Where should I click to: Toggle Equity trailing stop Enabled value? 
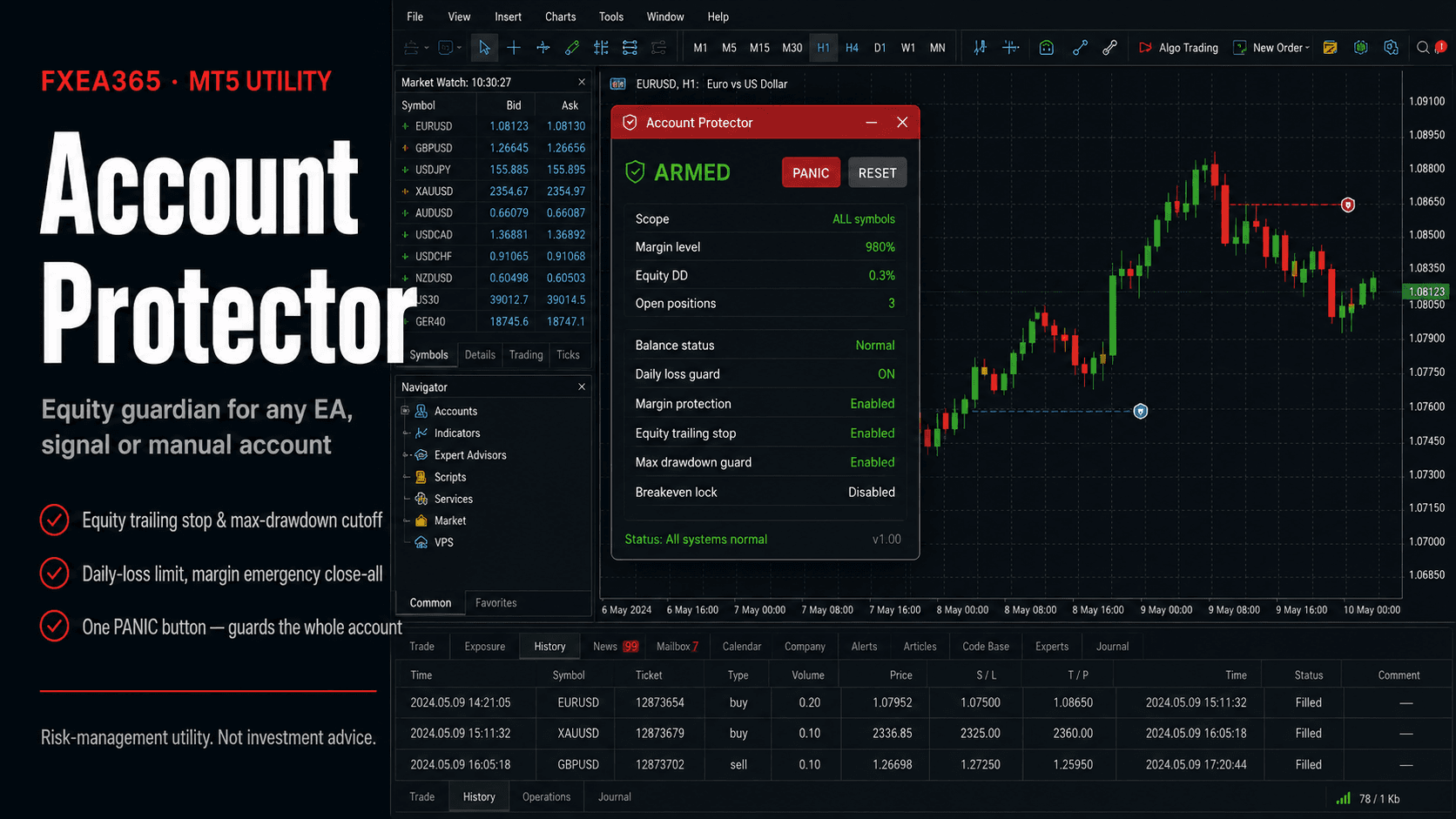tap(873, 433)
